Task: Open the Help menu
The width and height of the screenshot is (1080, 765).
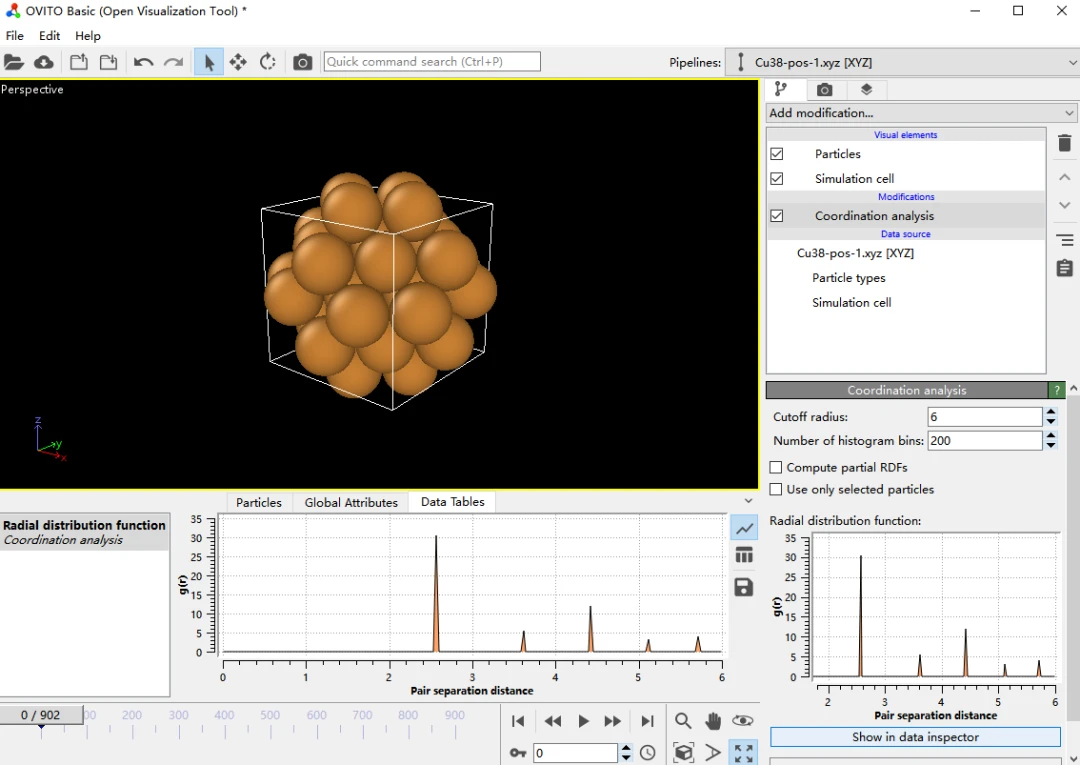Action: [88, 36]
